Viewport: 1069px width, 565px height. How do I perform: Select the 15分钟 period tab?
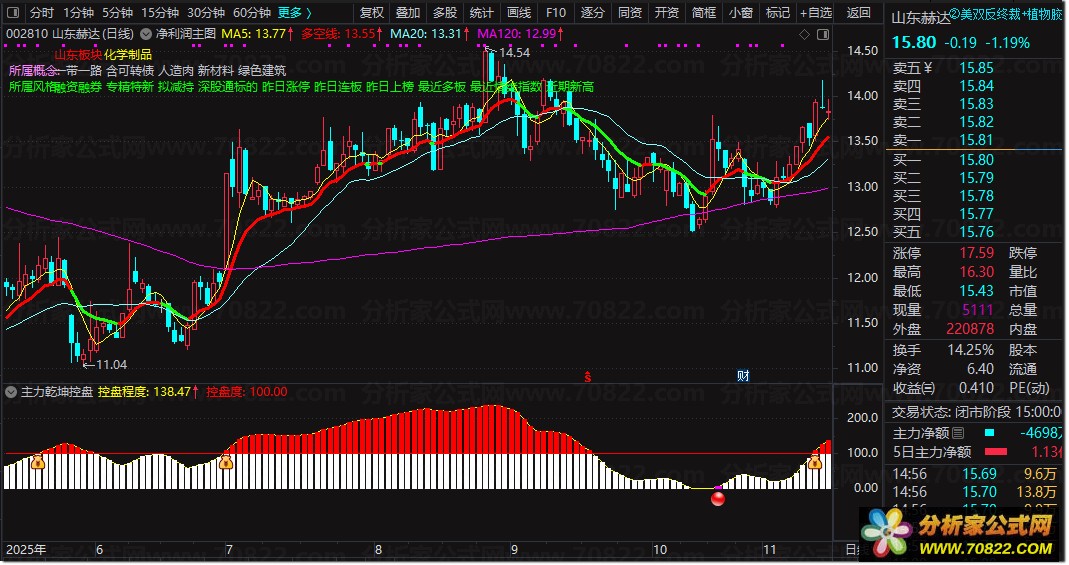click(x=160, y=12)
